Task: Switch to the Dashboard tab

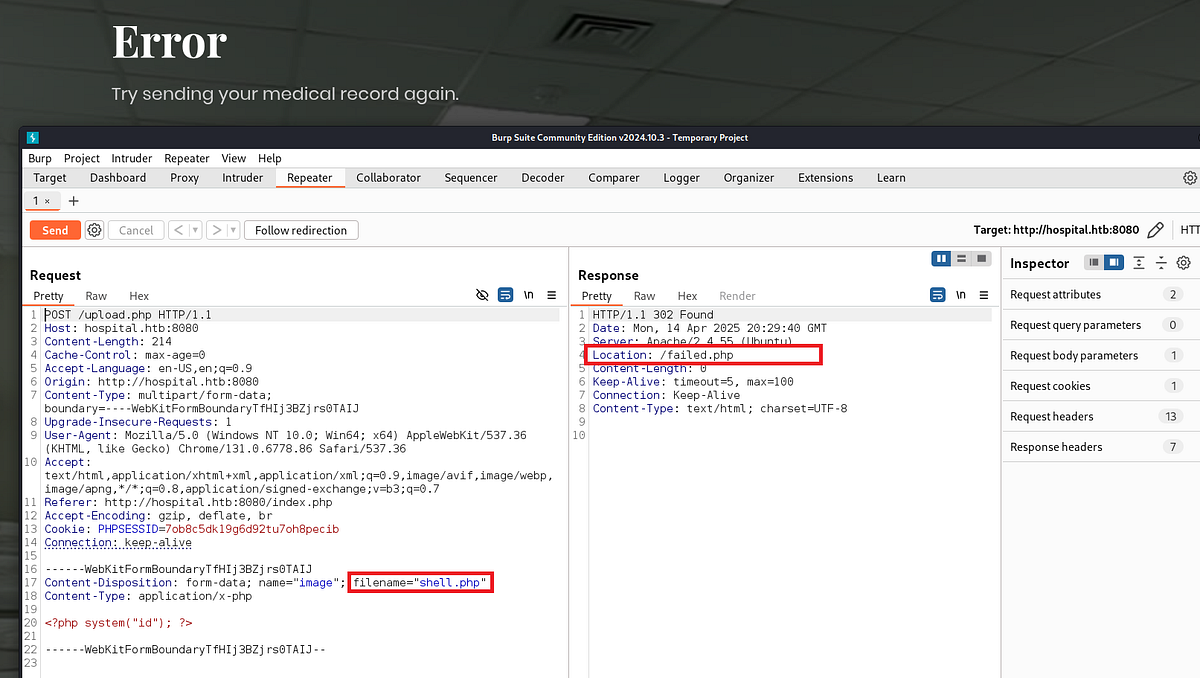Action: click(x=118, y=178)
